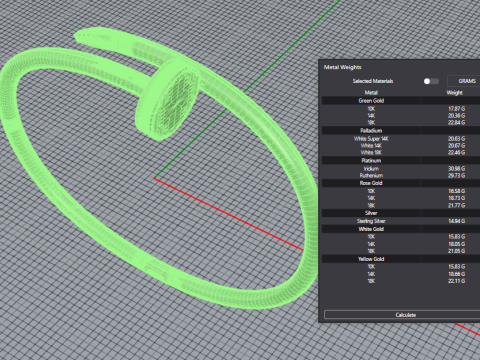This screenshot has width=480, height=360.
Task: Select the 18K row under Rose Gold
Action: [401, 205]
